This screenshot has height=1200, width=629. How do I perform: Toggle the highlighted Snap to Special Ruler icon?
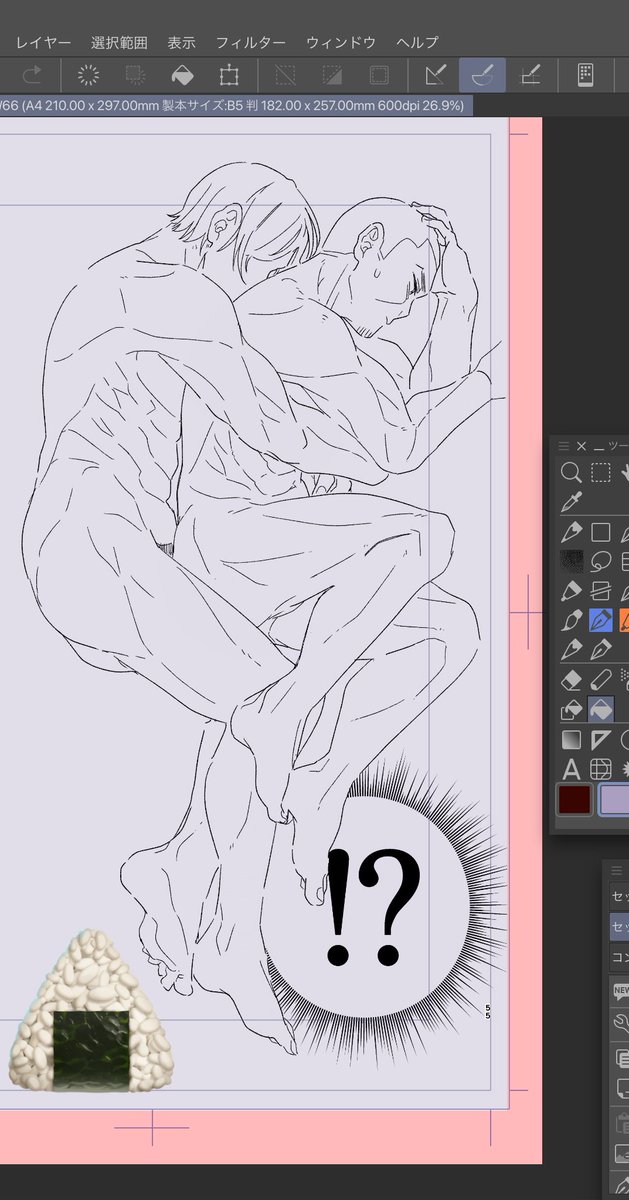482,75
